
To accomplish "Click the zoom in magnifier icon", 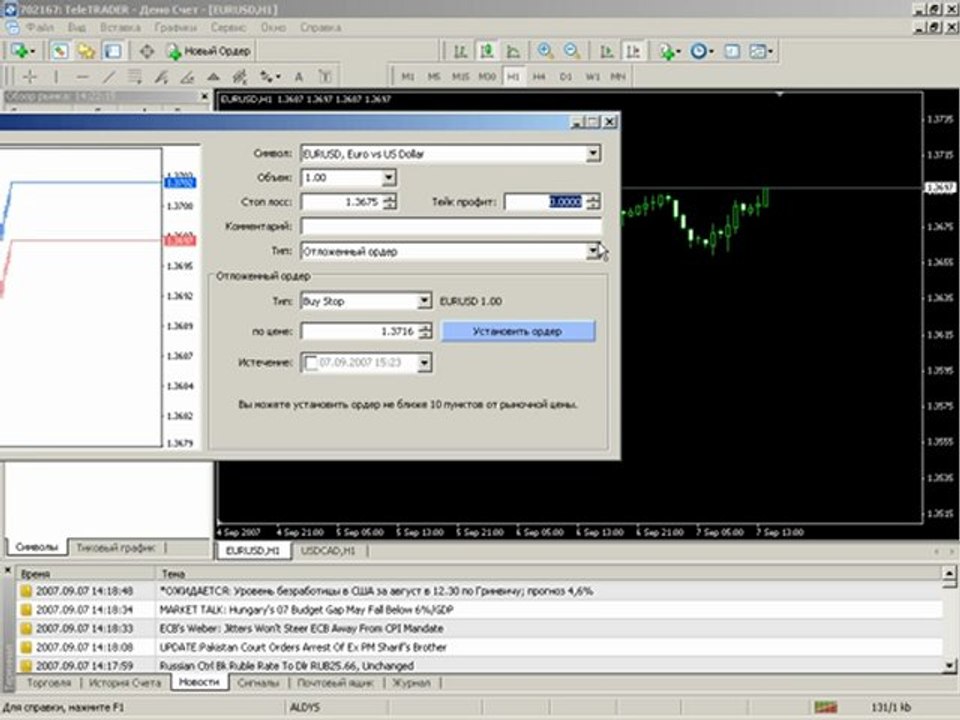I will point(546,51).
